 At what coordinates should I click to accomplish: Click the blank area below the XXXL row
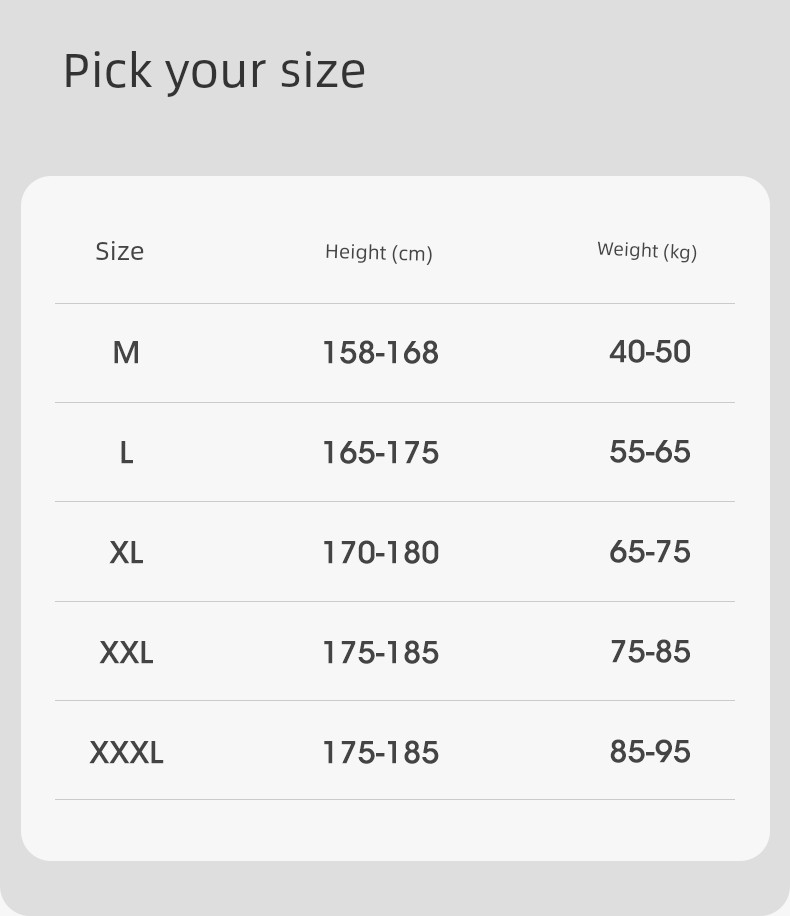pyautogui.click(x=395, y=830)
